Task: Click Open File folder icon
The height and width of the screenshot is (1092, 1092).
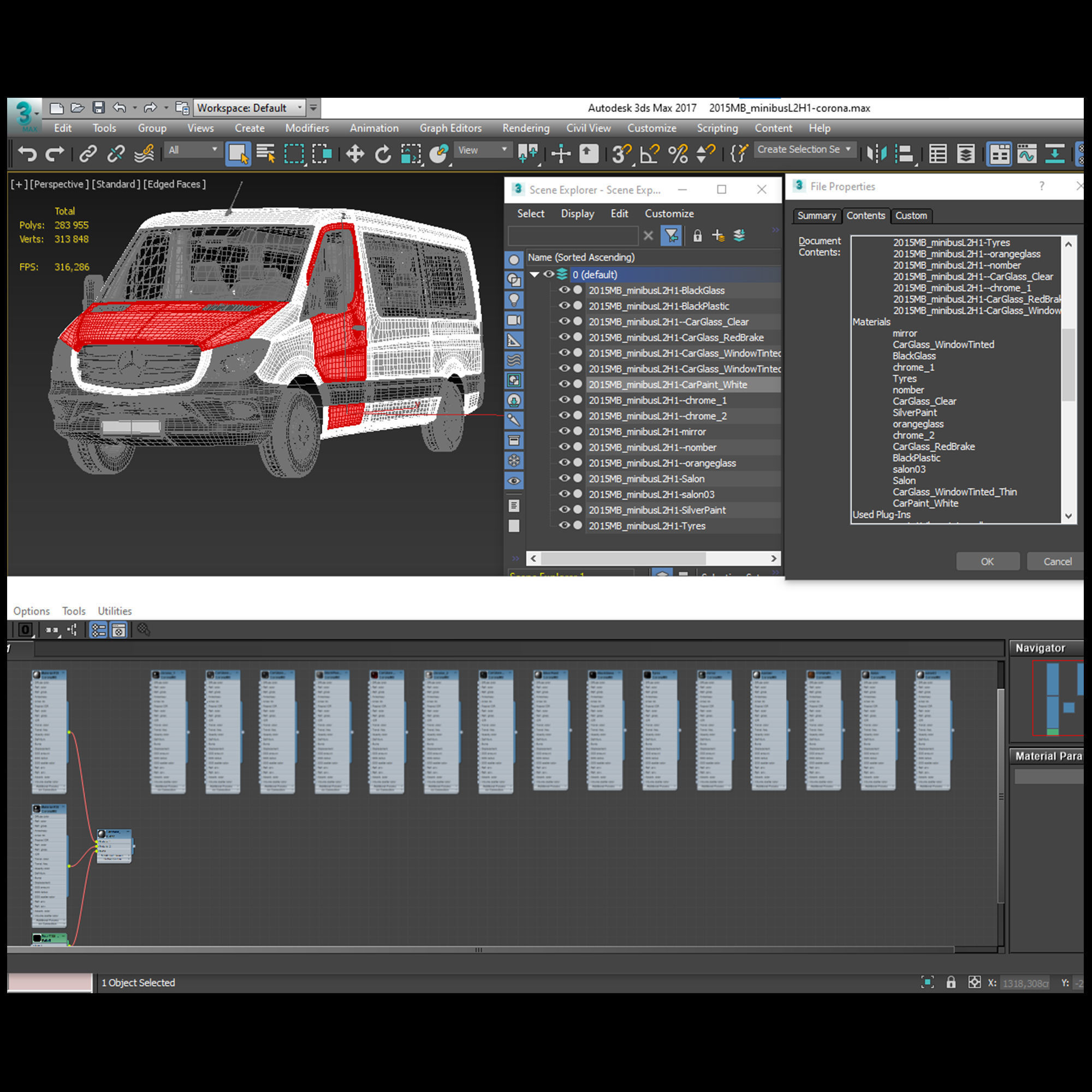Action: click(78, 108)
